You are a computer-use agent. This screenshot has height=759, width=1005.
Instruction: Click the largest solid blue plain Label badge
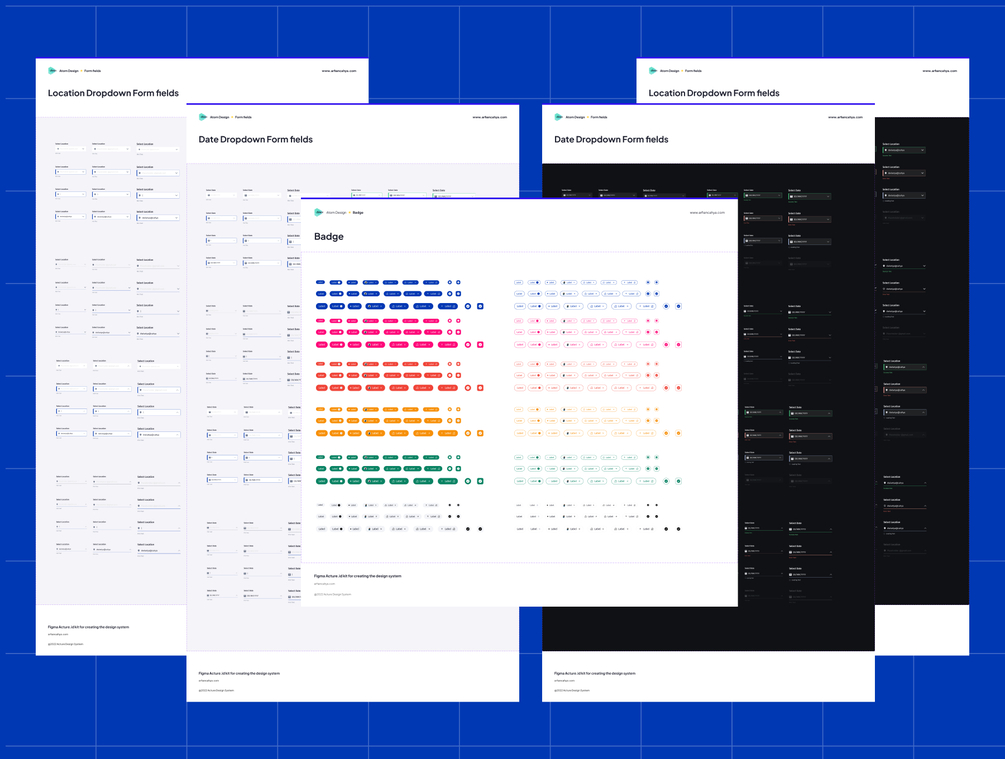pos(322,306)
